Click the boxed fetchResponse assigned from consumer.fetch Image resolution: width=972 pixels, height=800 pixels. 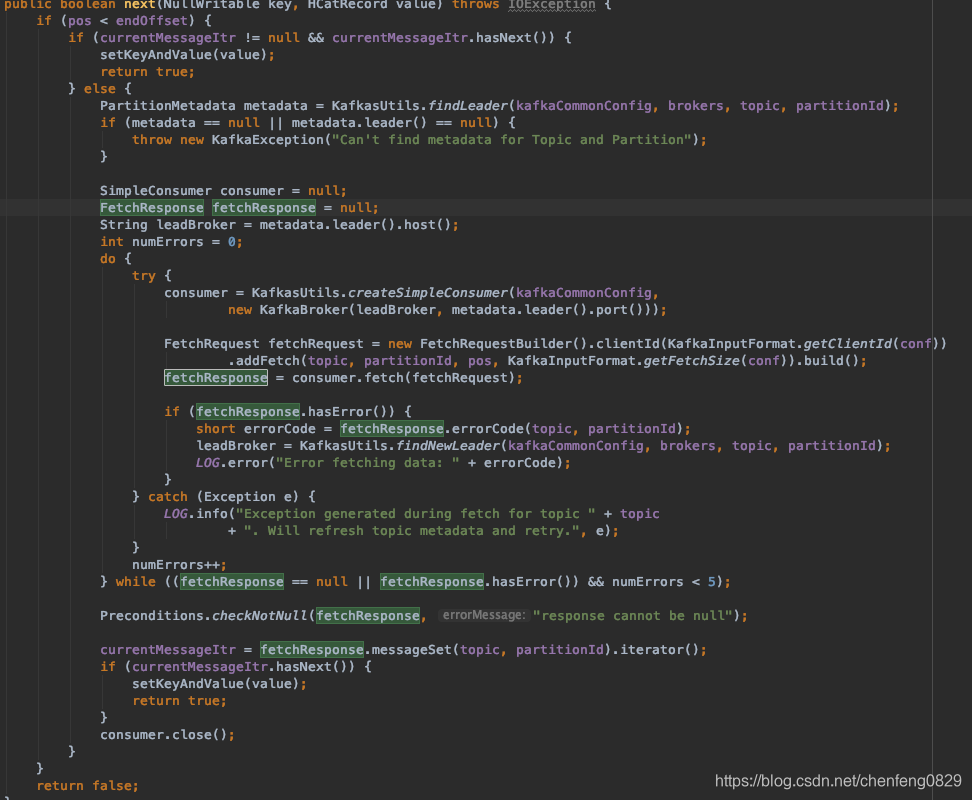pos(216,377)
